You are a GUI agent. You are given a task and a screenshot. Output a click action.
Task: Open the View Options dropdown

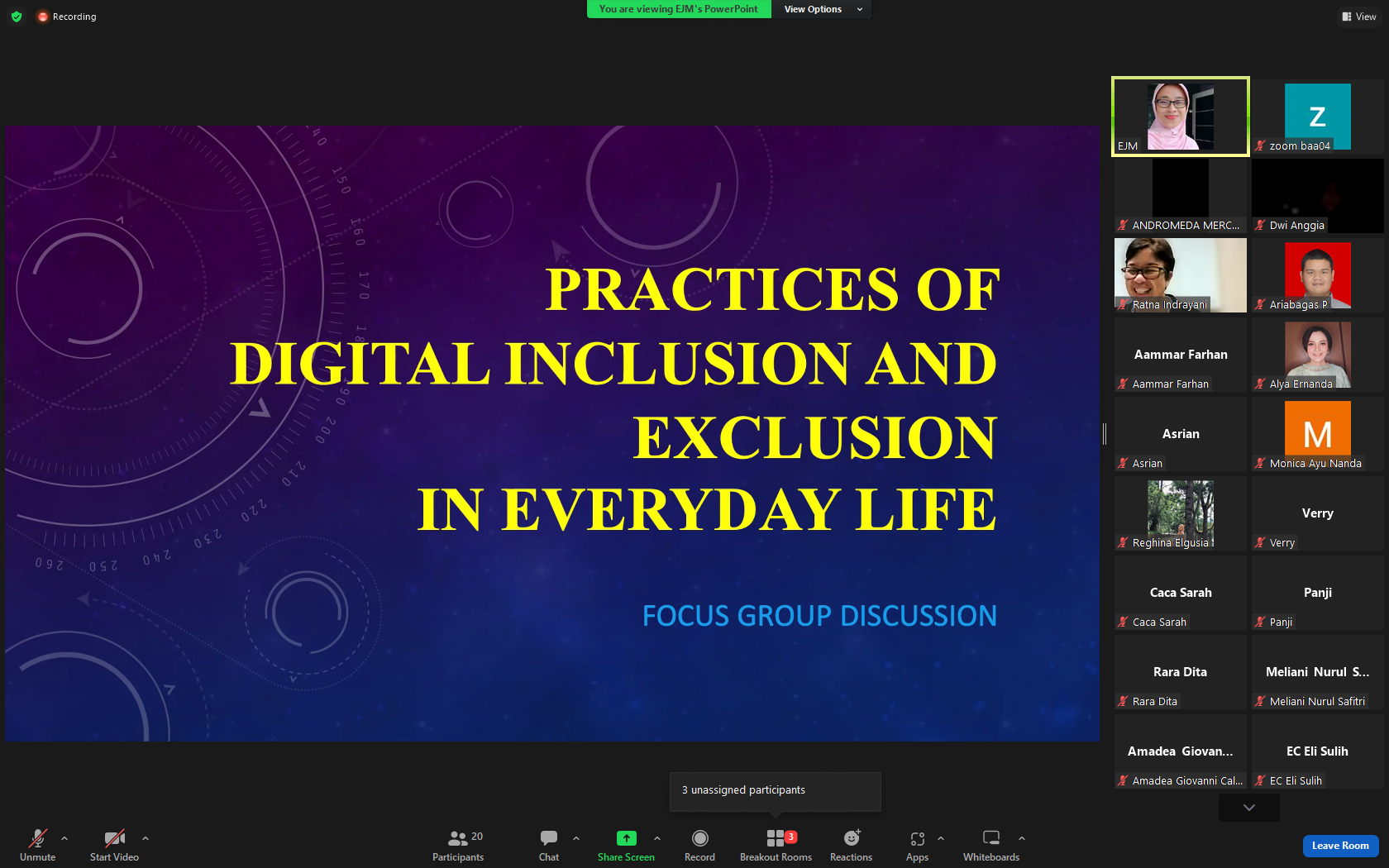(x=822, y=9)
